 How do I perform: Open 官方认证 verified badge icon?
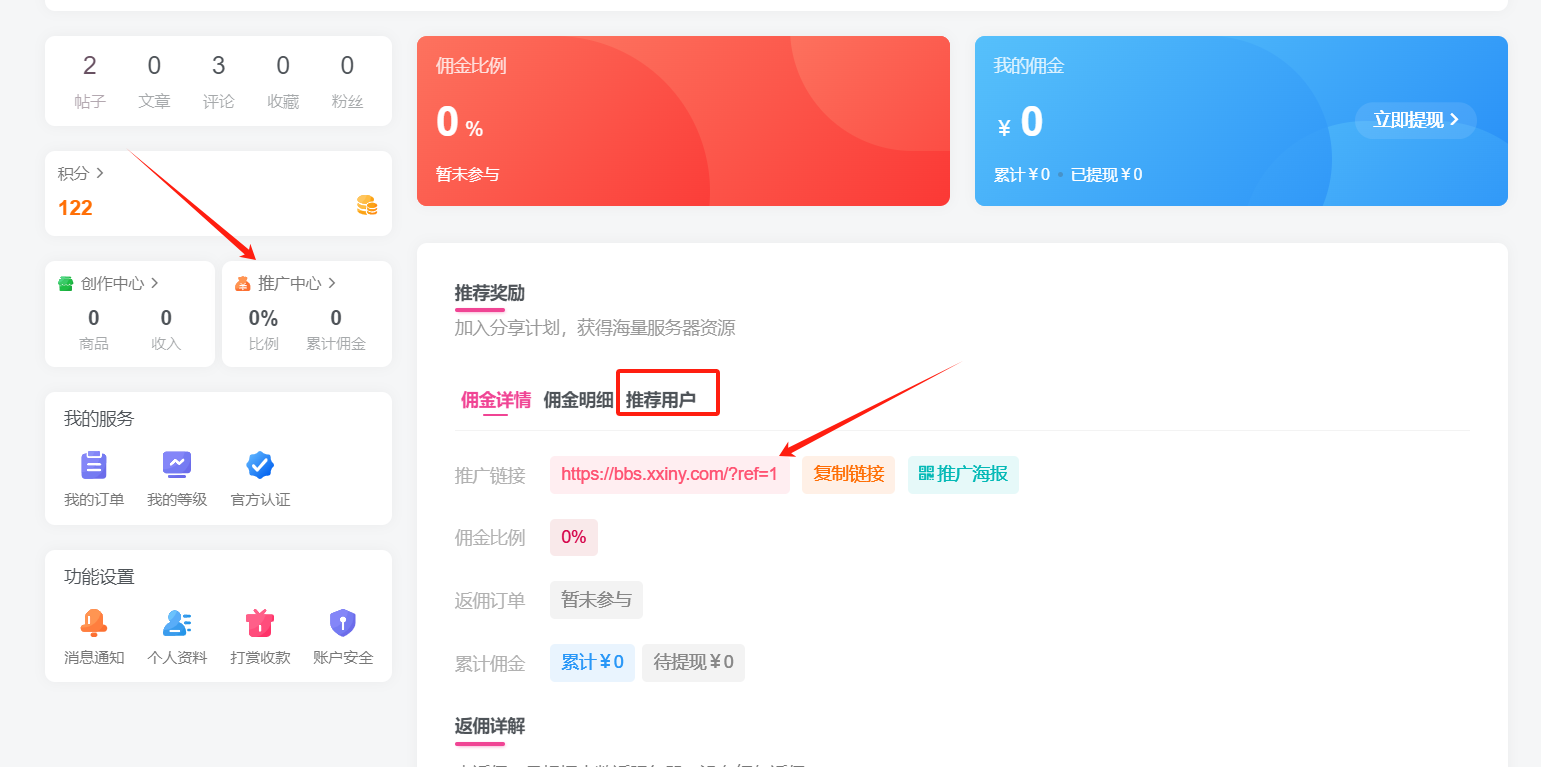260,465
